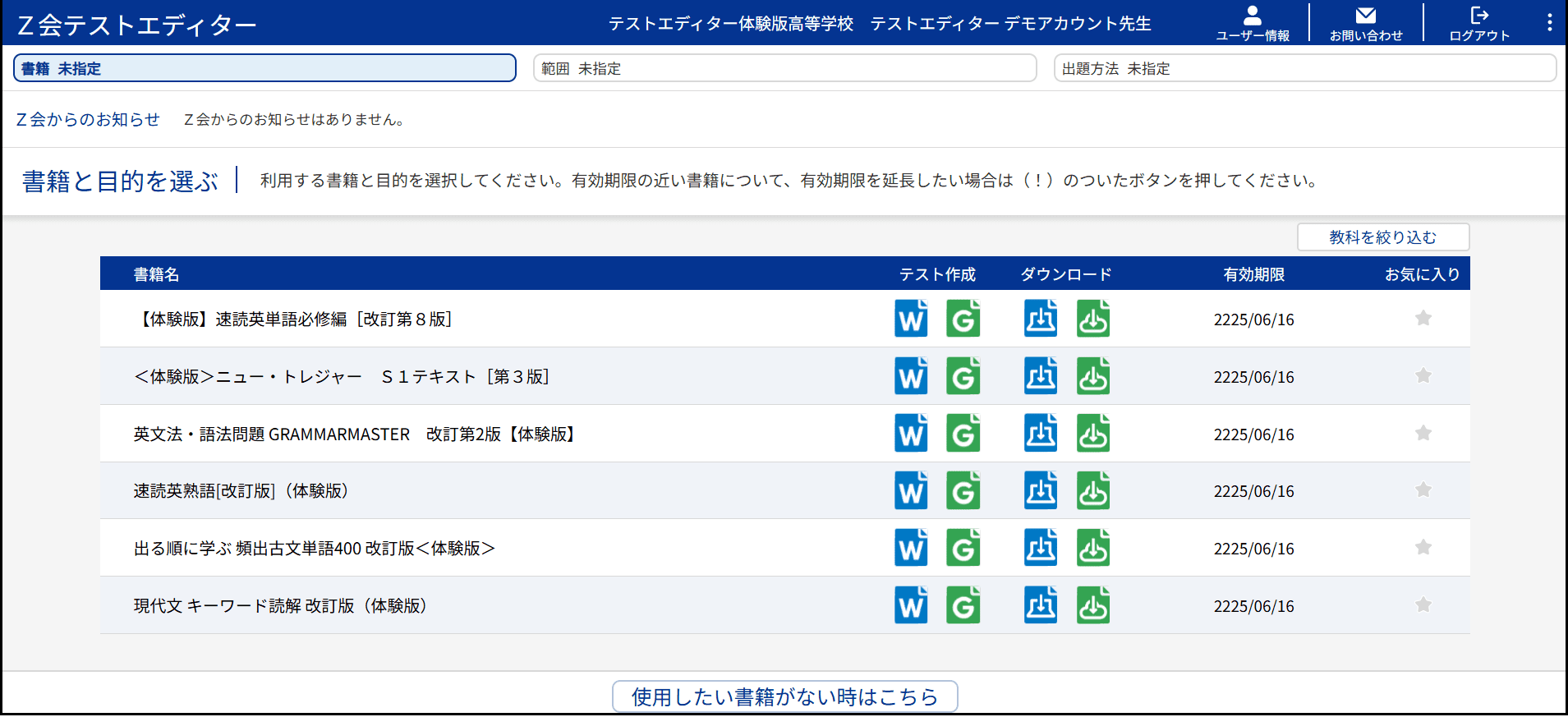1568x717 pixels.
Task: Open Contact (お問い合わせ) mail icon
Action: 1366,23
